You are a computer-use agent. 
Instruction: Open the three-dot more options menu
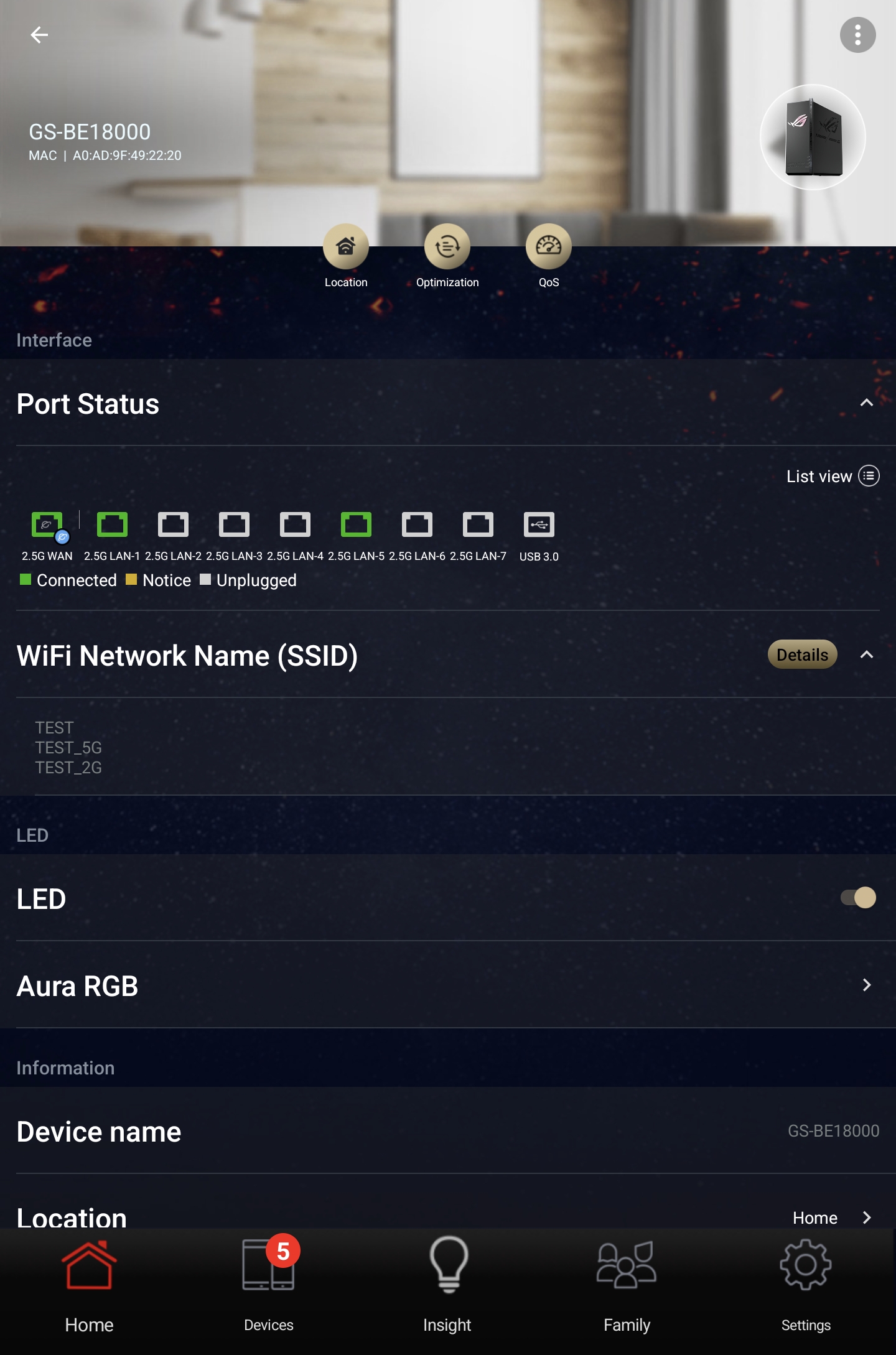pos(857,35)
